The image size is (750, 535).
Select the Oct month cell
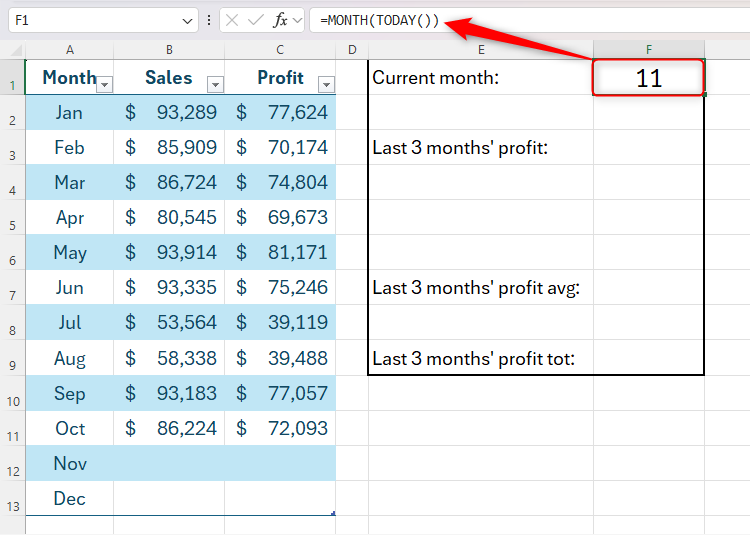point(70,428)
